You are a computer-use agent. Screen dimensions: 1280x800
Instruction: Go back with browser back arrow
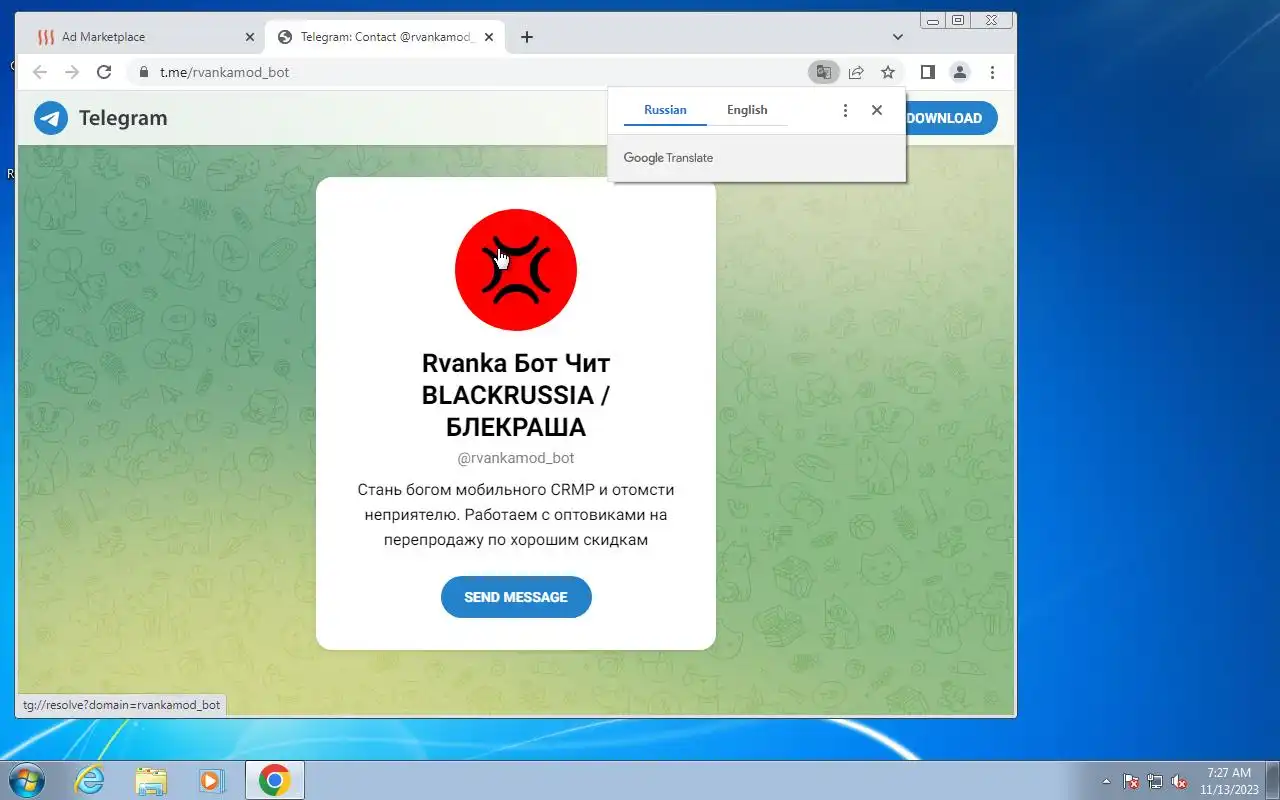[x=40, y=72]
